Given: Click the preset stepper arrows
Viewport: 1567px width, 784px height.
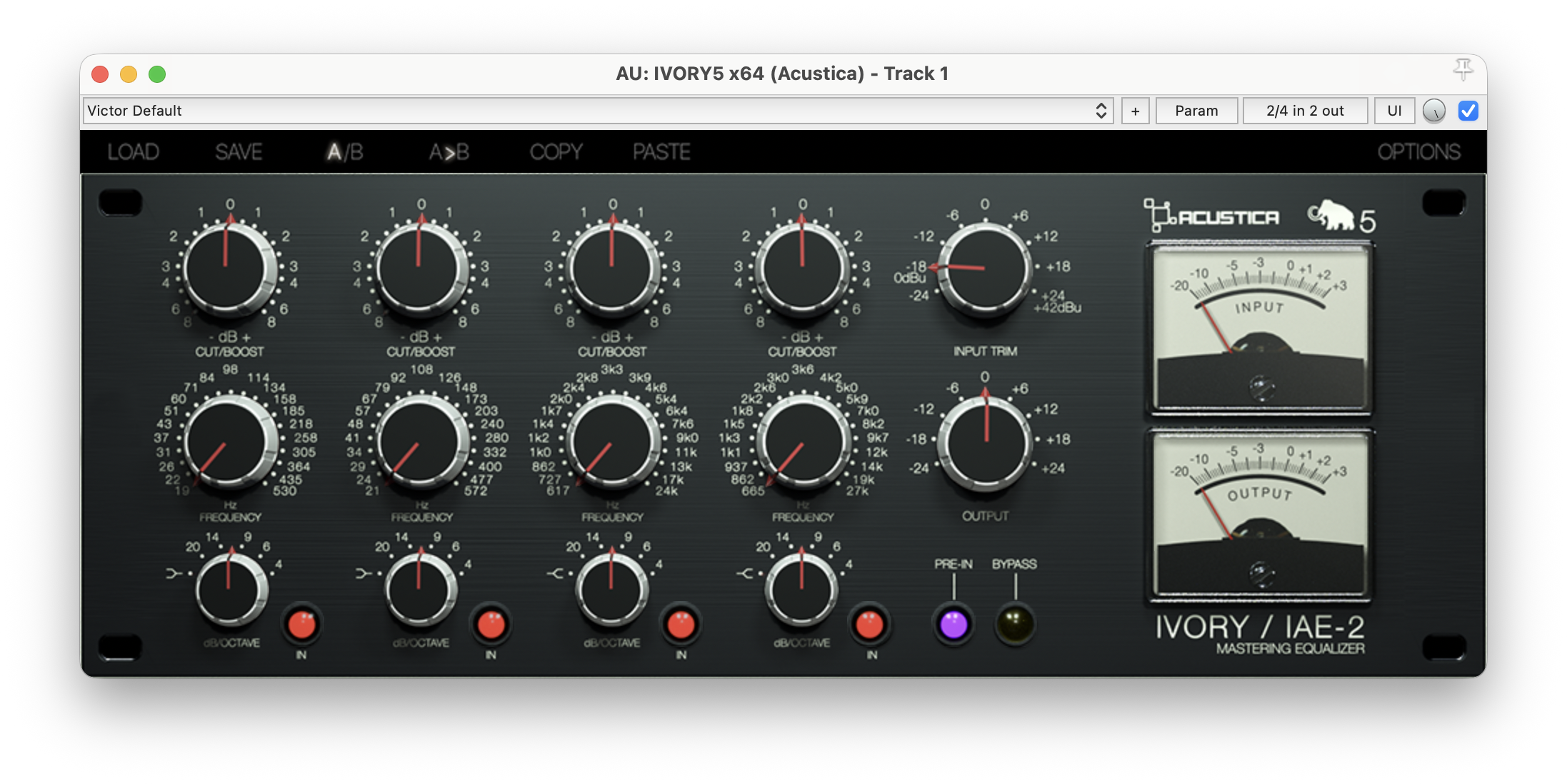Looking at the screenshot, I should [x=1101, y=111].
